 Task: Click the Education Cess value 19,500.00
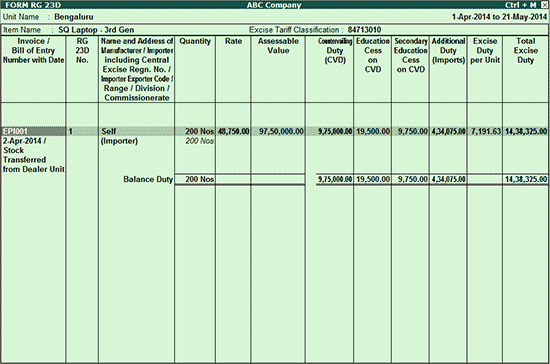click(373, 131)
